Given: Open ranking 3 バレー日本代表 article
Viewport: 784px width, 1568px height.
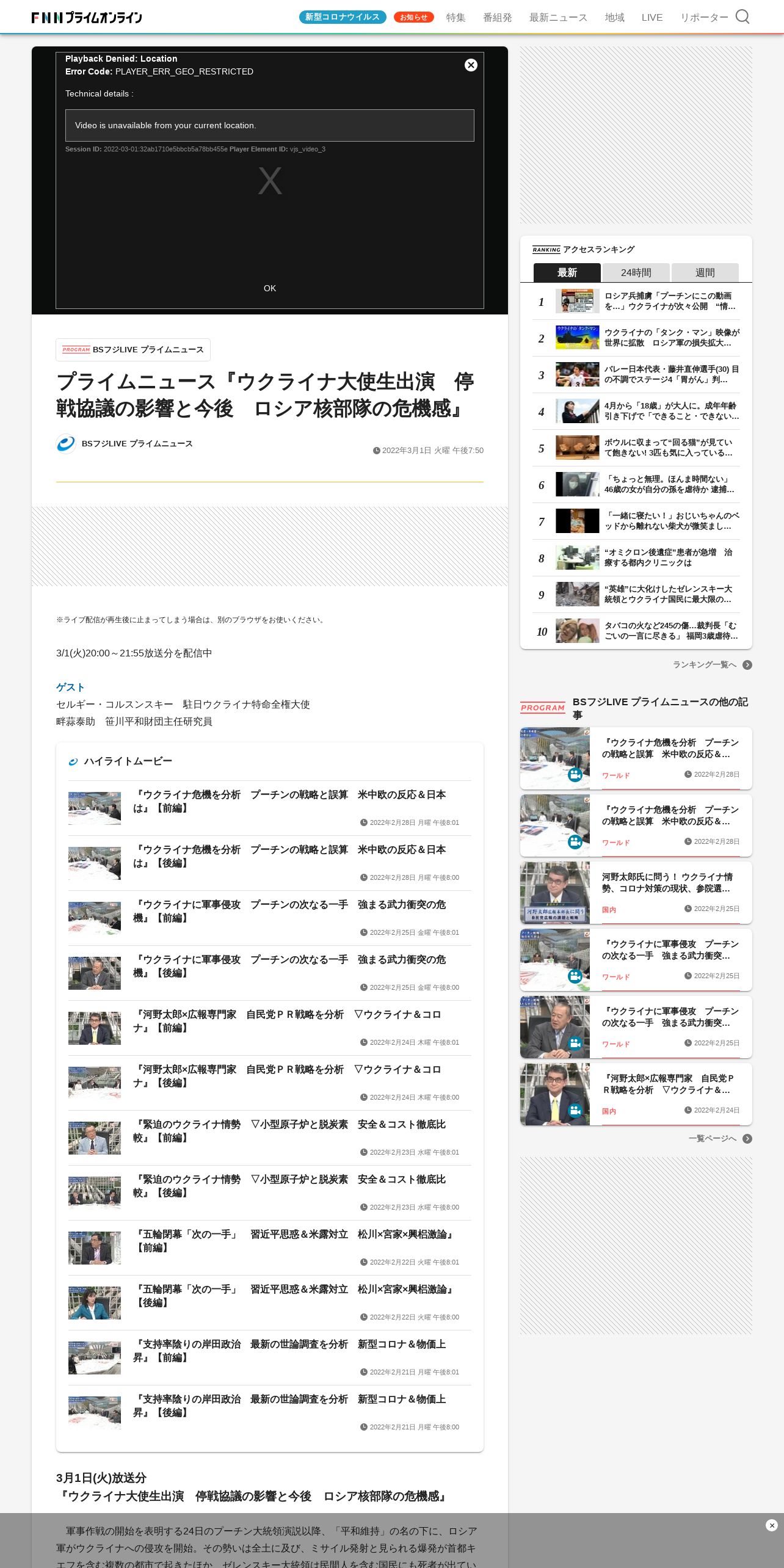Looking at the screenshot, I should 636,374.
